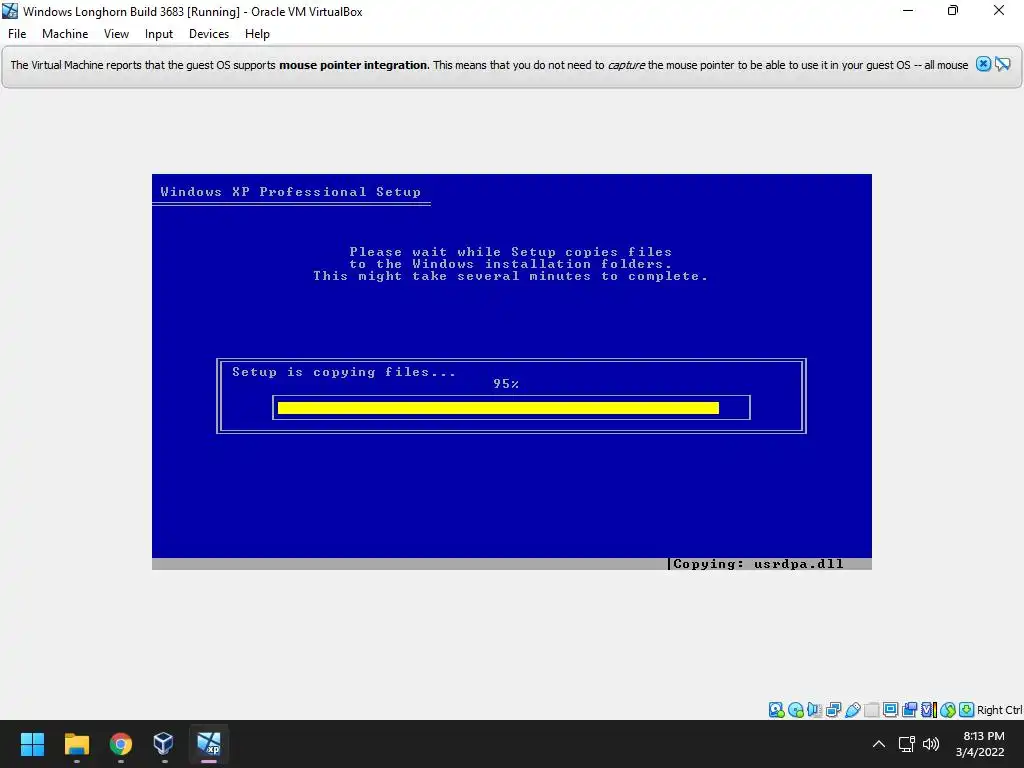This screenshot has width=1024, height=768.
Task: Open File Explorer from the taskbar
Action: [x=76, y=744]
